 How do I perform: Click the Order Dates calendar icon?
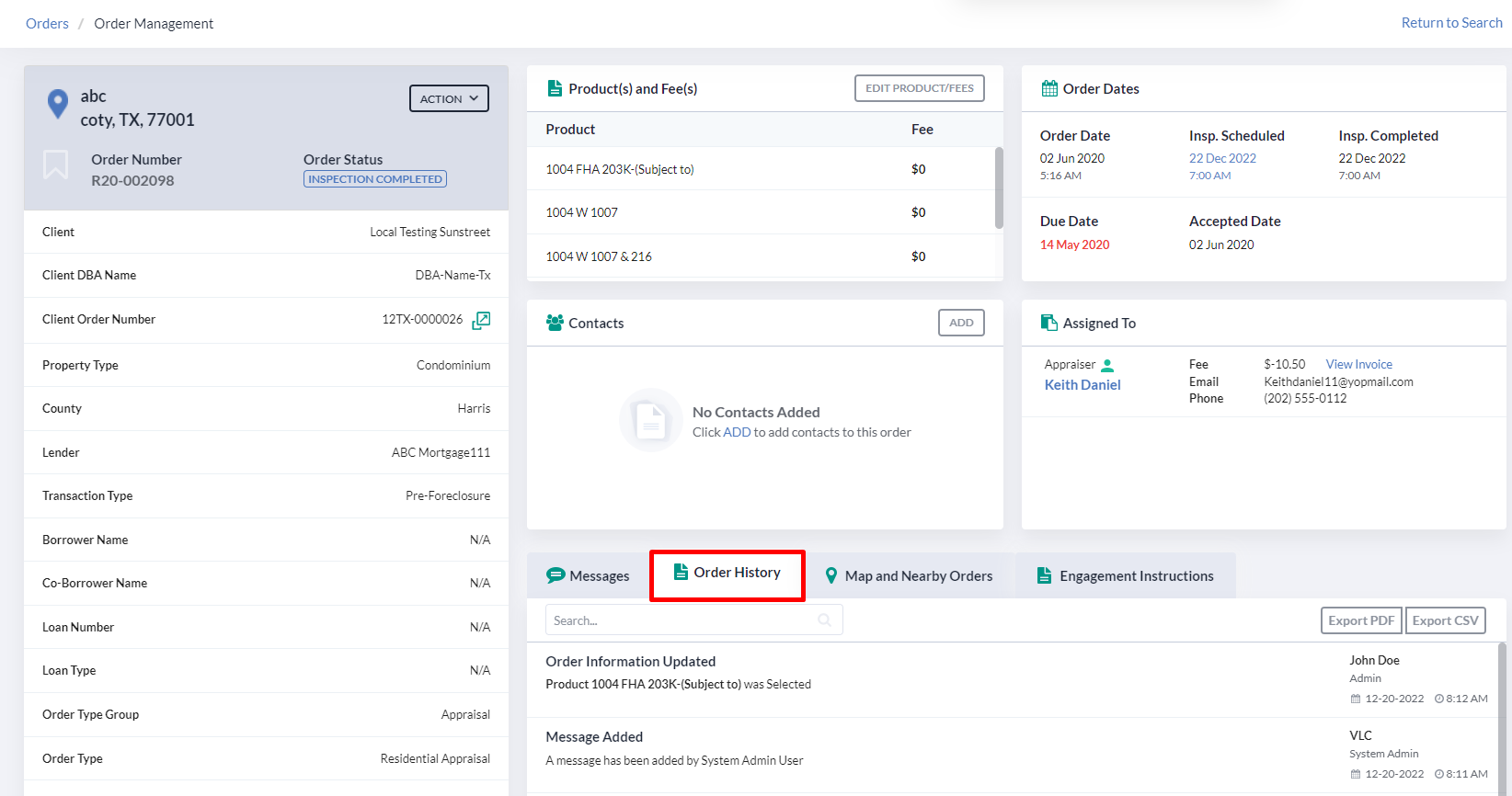pos(1049,88)
